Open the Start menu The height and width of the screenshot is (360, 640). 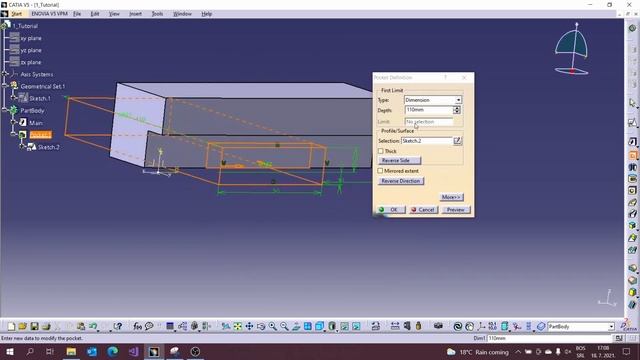(16, 14)
